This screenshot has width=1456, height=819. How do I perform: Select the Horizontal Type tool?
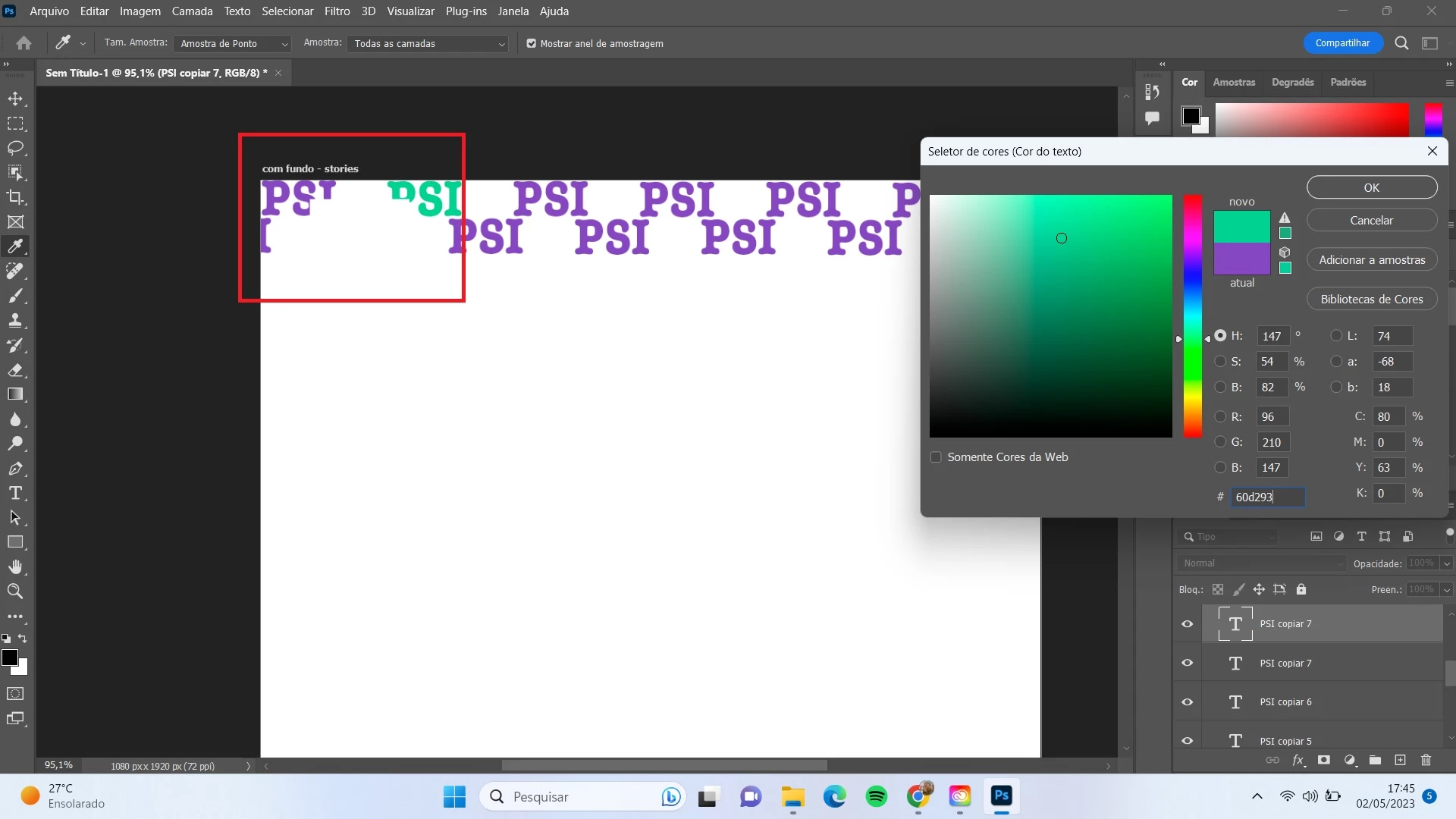(15, 493)
